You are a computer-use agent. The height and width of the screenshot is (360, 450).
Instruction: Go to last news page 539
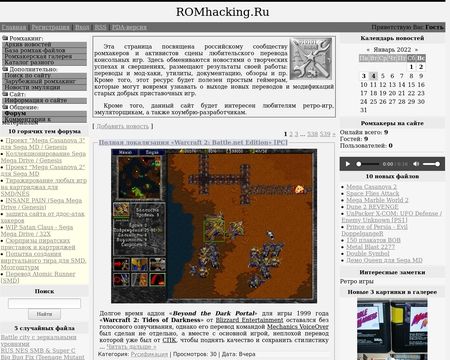[x=325, y=134]
